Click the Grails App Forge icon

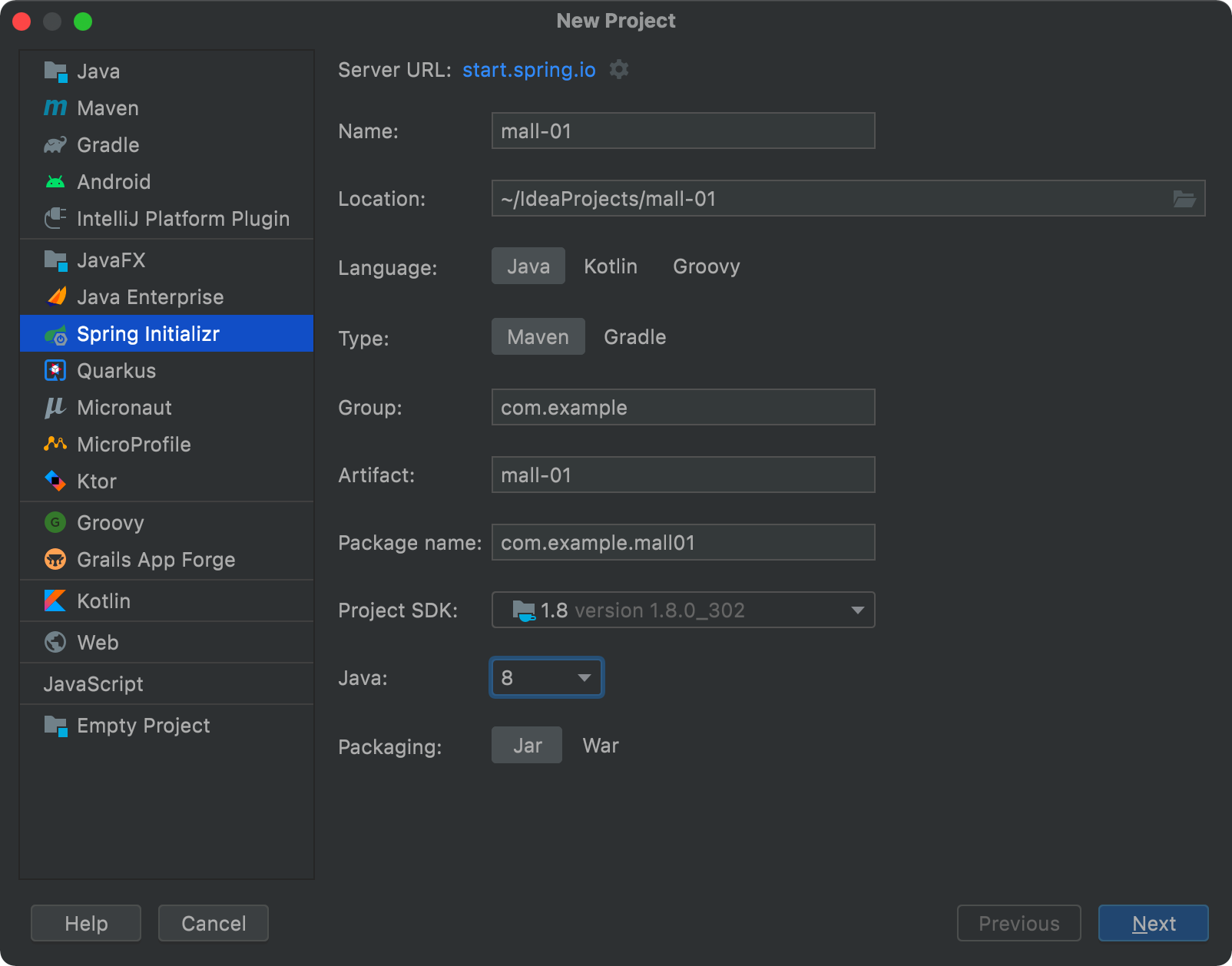click(x=55, y=560)
